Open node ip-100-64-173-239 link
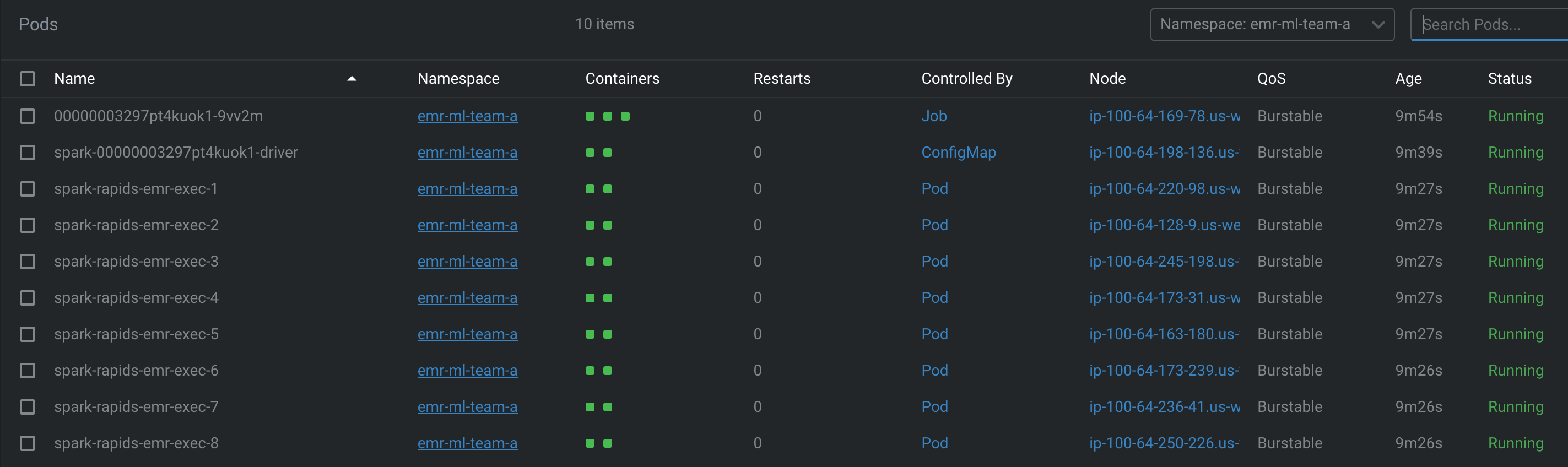The height and width of the screenshot is (467, 1568). (1164, 371)
